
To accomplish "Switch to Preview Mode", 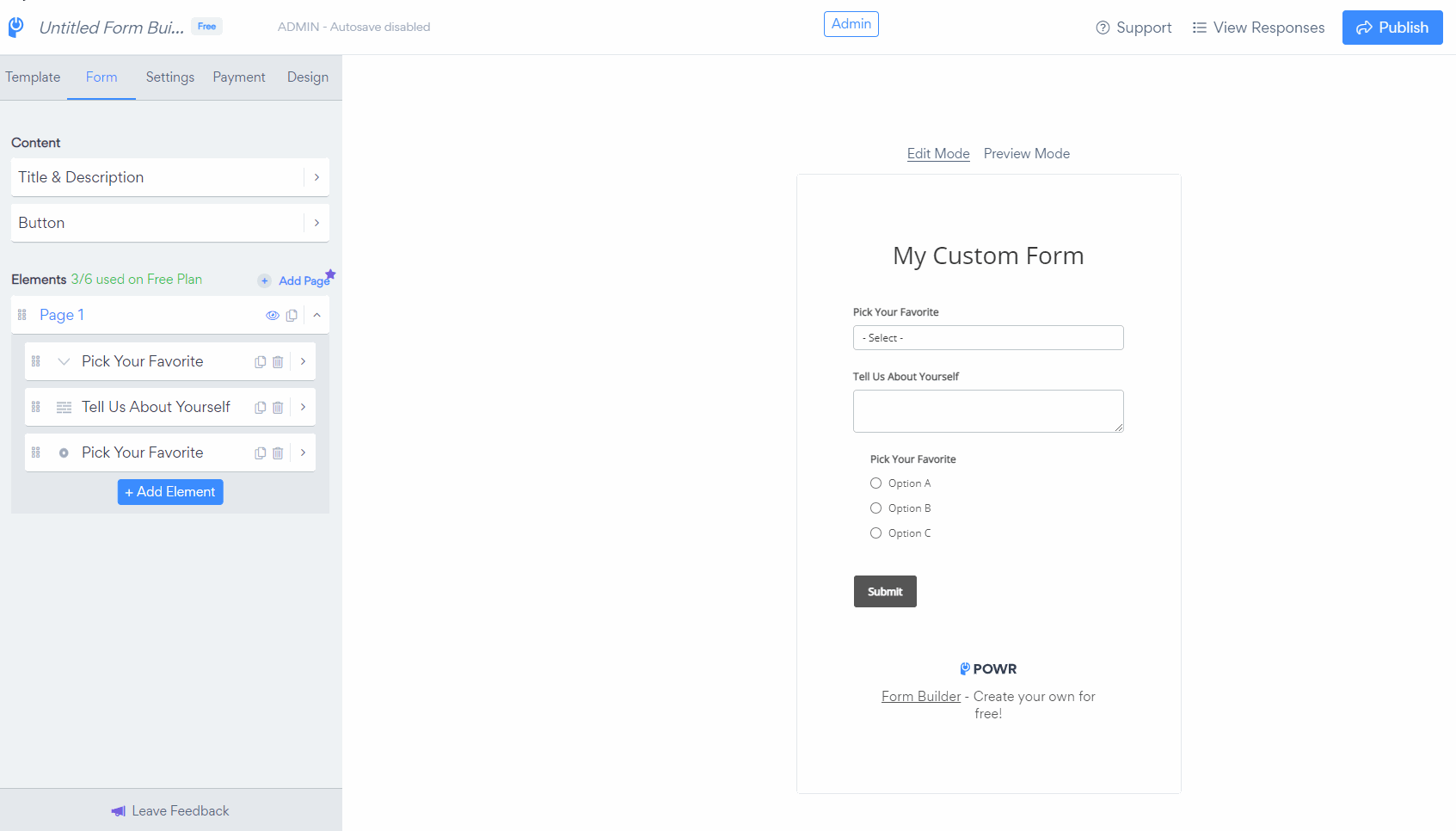I will [x=1027, y=154].
